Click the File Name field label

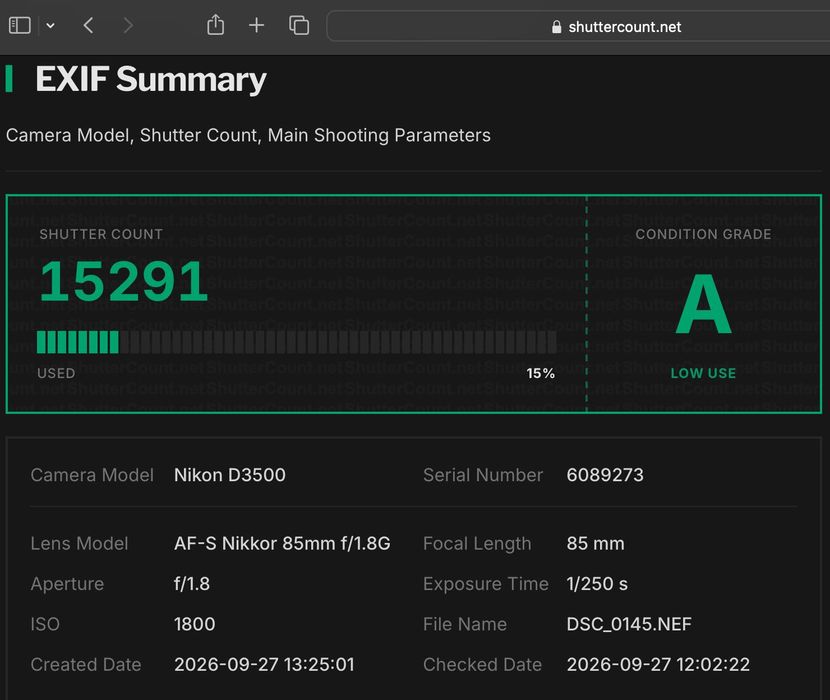click(465, 624)
